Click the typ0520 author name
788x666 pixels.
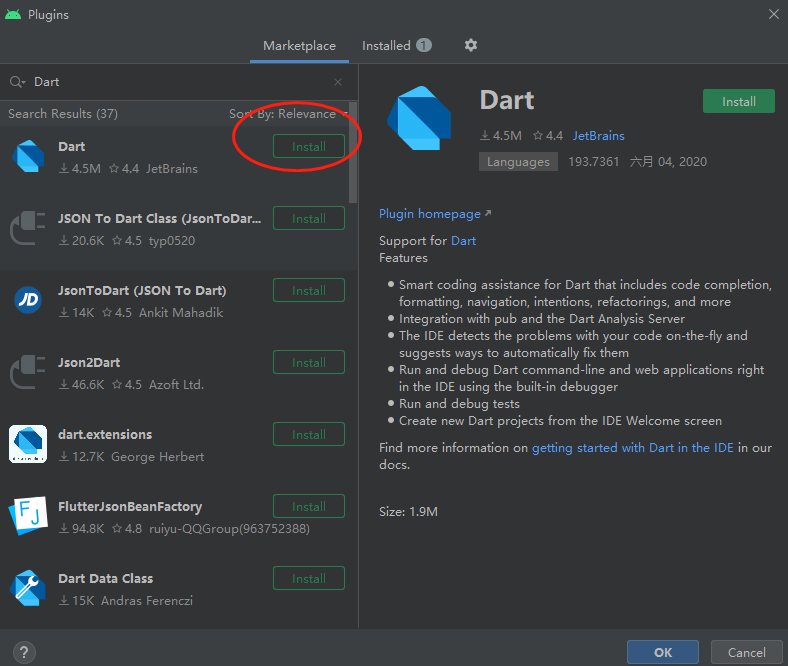click(172, 241)
